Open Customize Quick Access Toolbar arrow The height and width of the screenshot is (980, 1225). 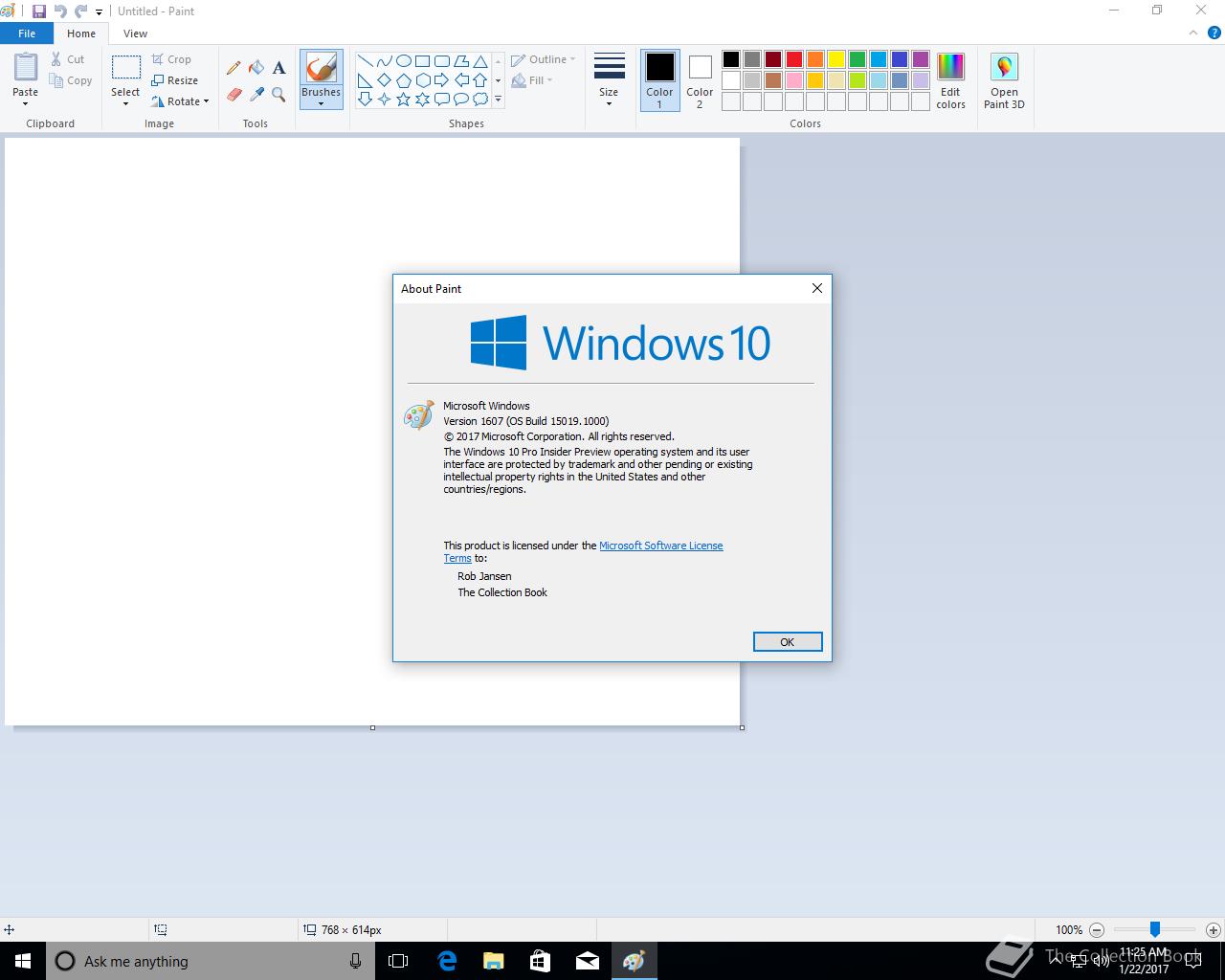click(x=99, y=12)
